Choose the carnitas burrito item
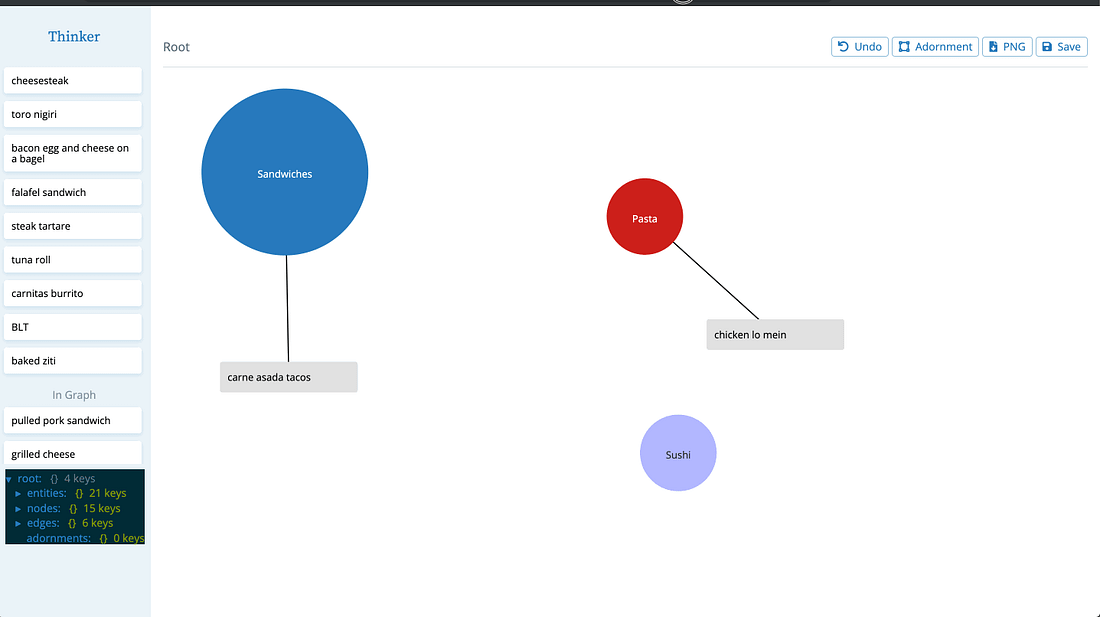Image resolution: width=1100 pixels, height=617 pixels. [x=72, y=294]
